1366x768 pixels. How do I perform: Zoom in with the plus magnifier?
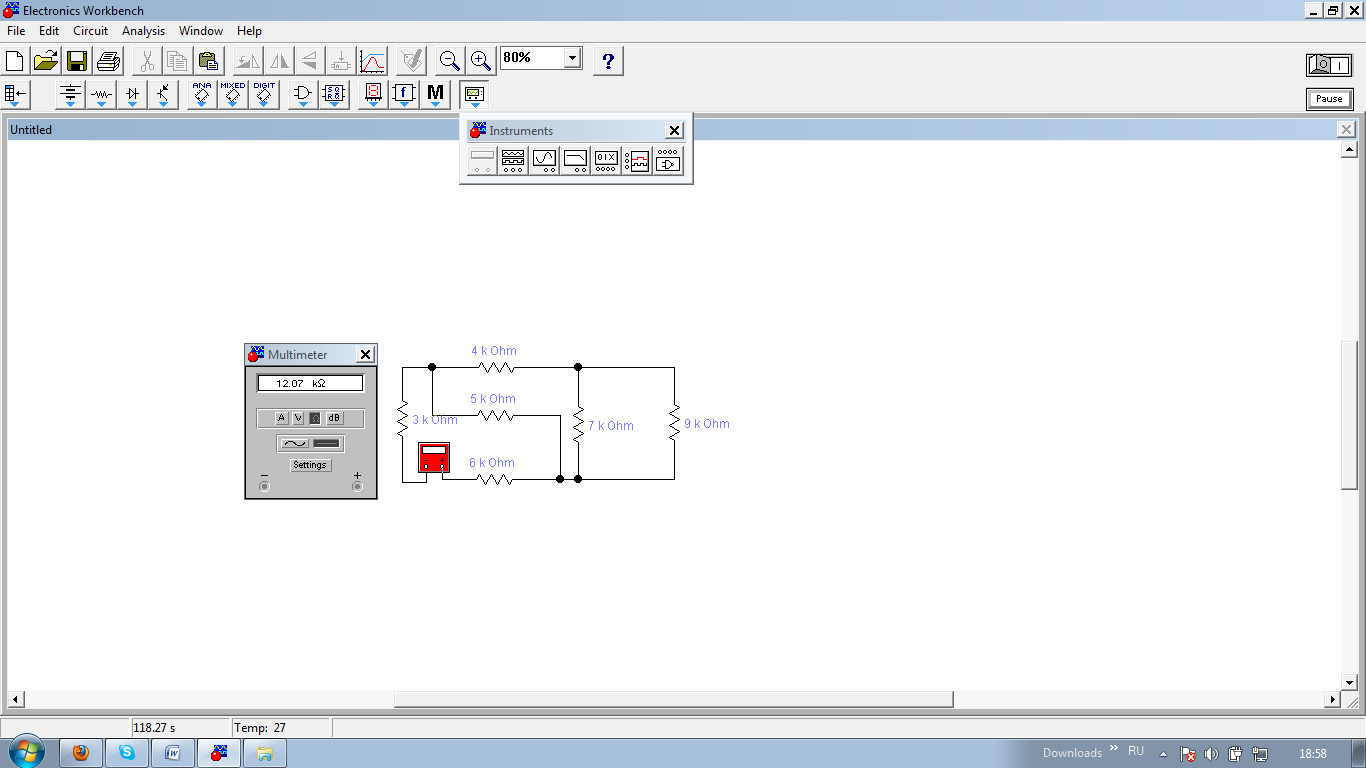[x=481, y=61]
